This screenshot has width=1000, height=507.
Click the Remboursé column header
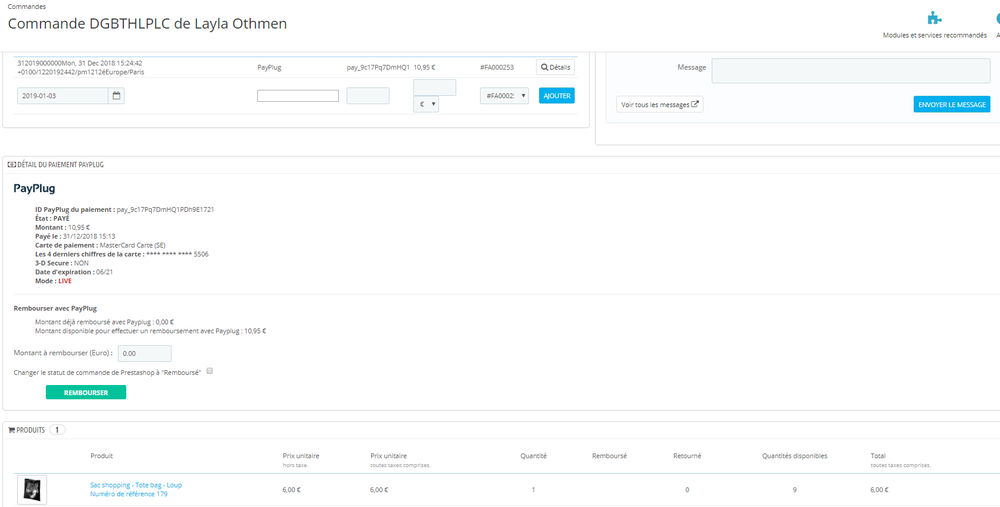click(x=609, y=456)
